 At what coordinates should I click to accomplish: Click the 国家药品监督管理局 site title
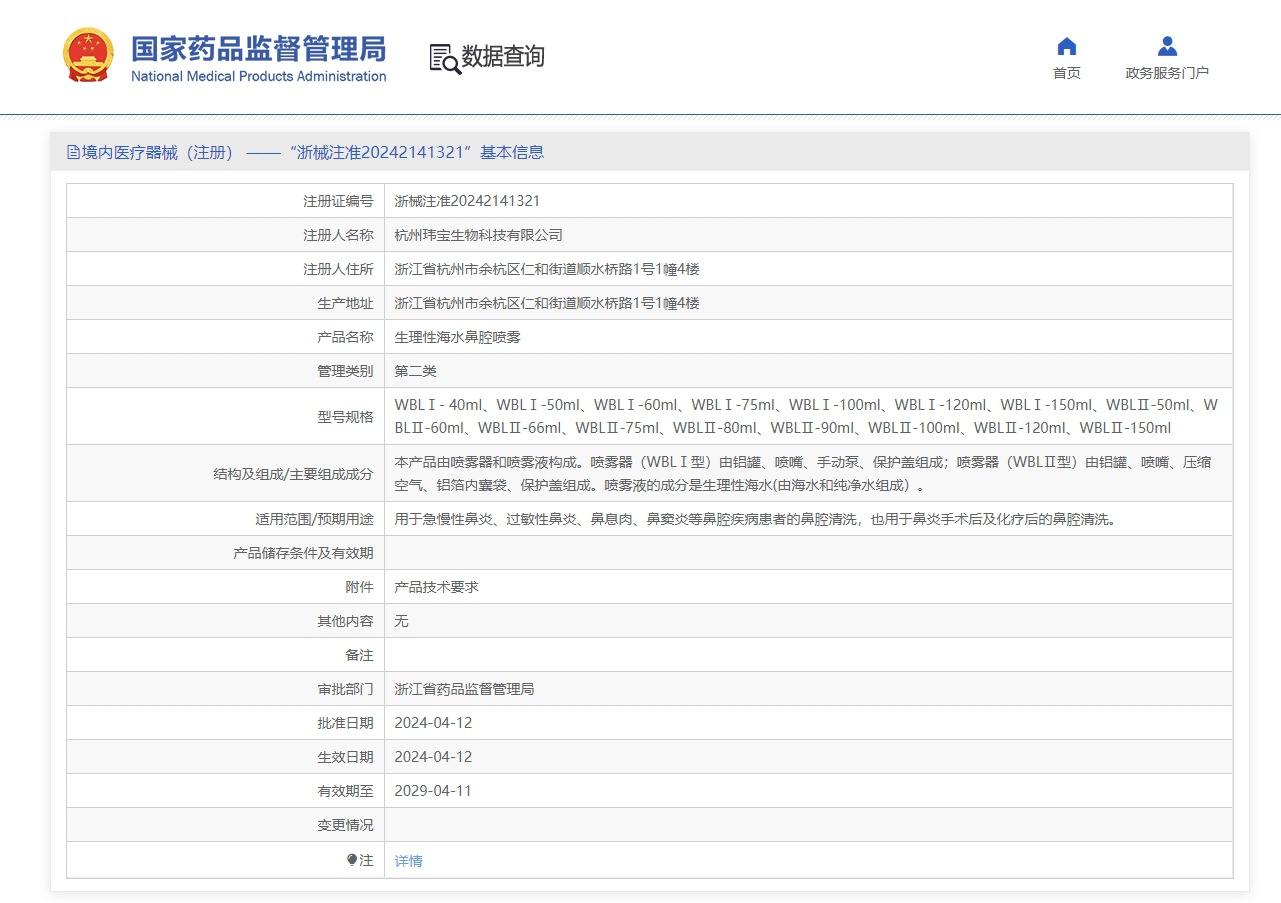pos(258,49)
